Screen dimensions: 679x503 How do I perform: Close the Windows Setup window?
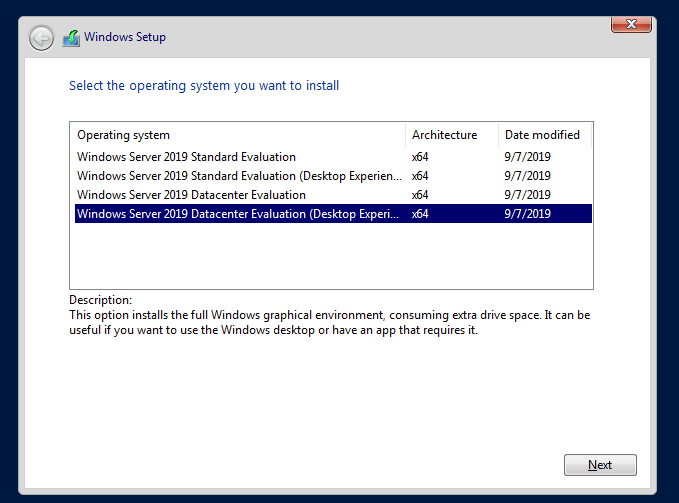[x=631, y=24]
